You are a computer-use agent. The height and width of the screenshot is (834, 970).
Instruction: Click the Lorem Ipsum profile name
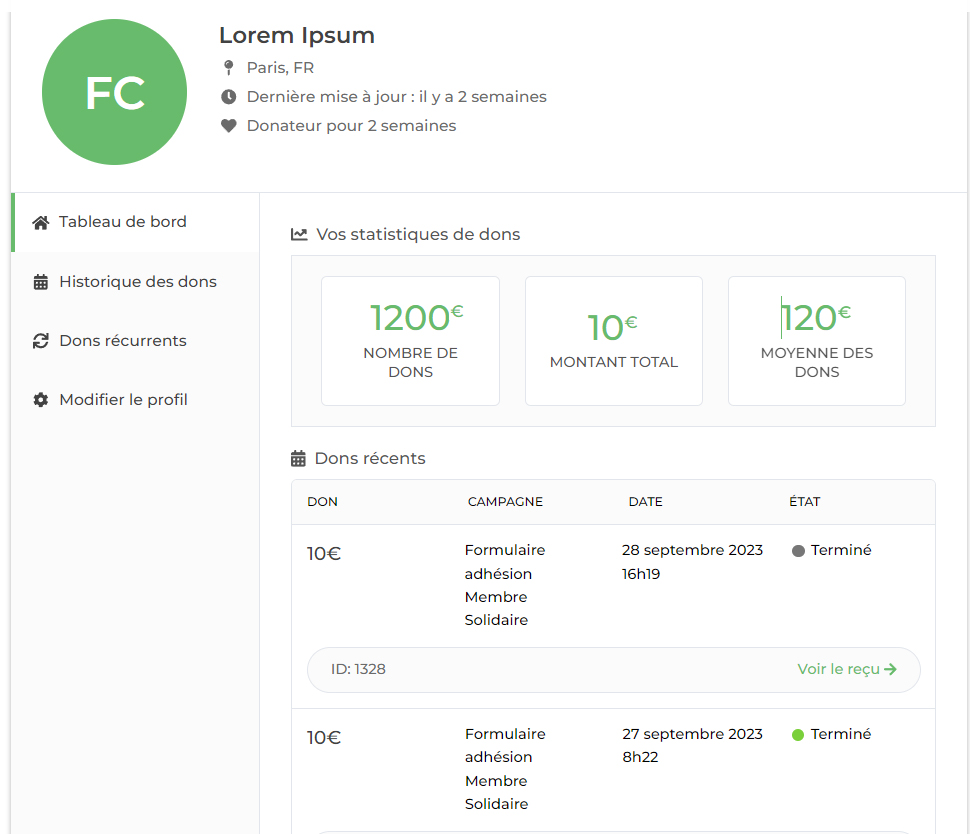click(297, 35)
